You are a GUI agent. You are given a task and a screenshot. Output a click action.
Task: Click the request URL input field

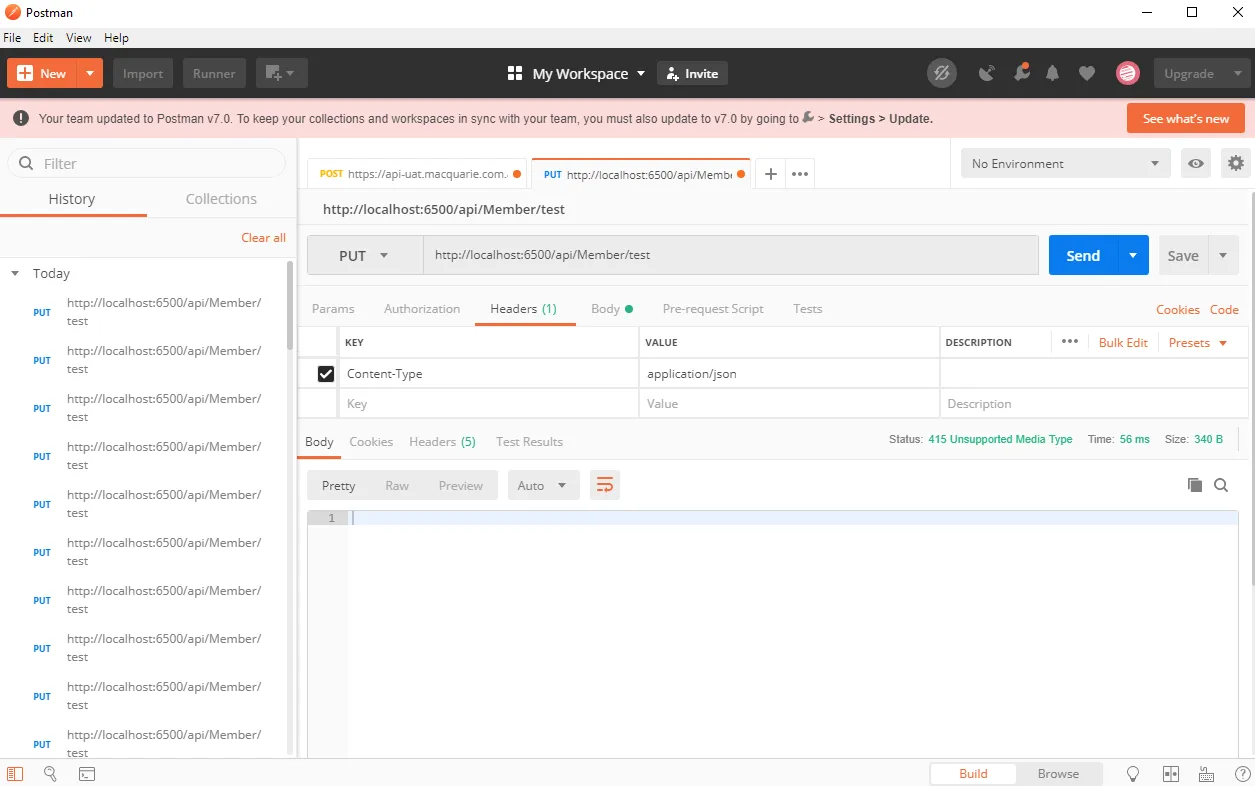tap(731, 255)
